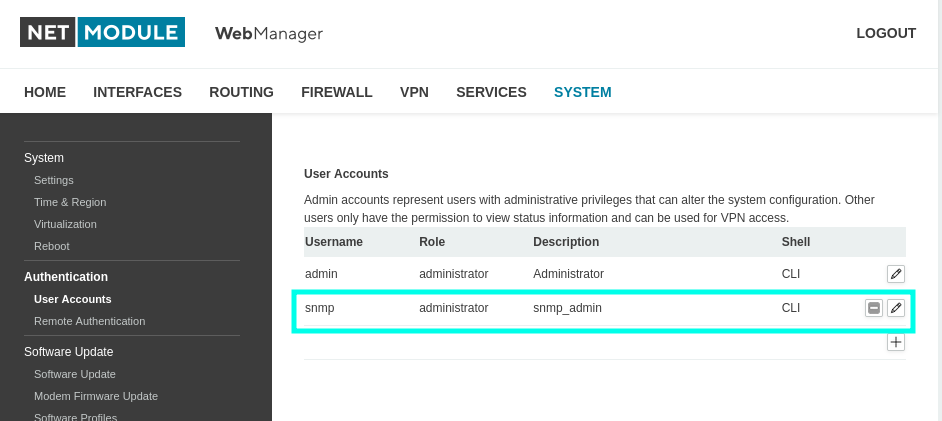942x421 pixels.
Task: Edit the snmp user account
Action: 896,308
